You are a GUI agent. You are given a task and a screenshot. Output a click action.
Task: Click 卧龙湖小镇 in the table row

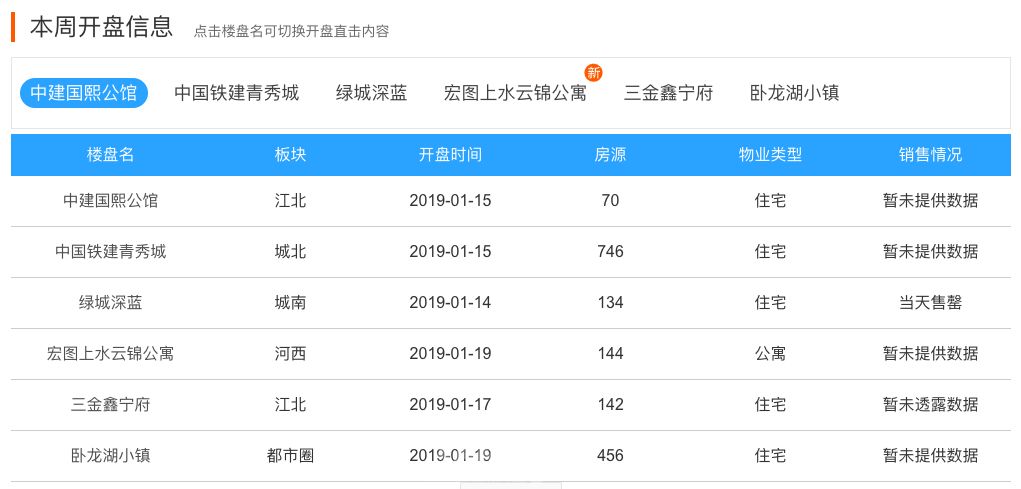point(111,455)
